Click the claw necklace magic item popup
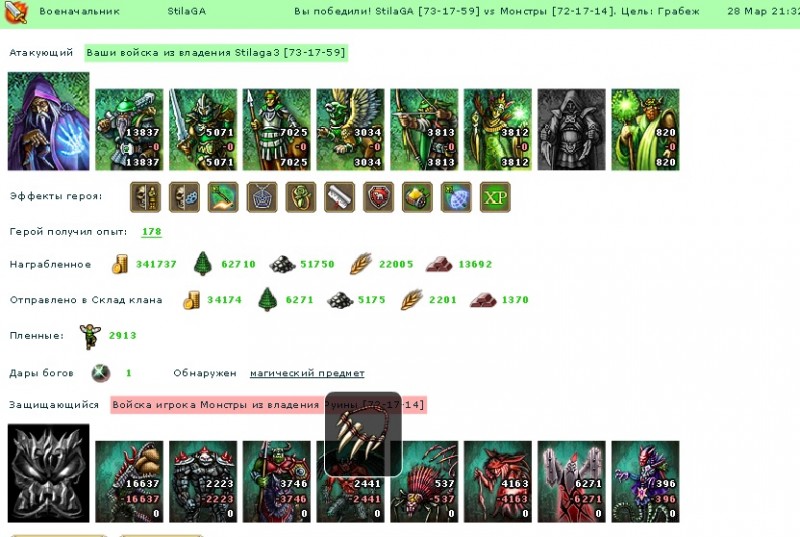 coord(363,434)
